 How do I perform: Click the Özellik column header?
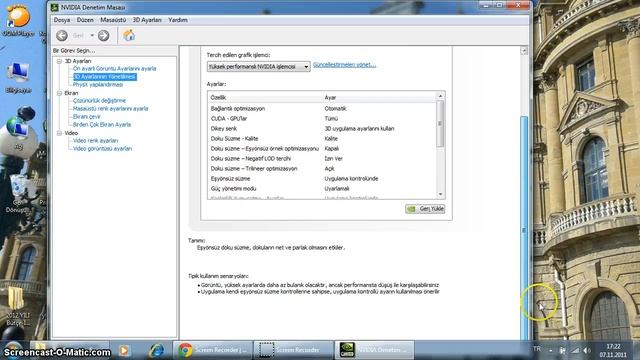click(x=265, y=98)
